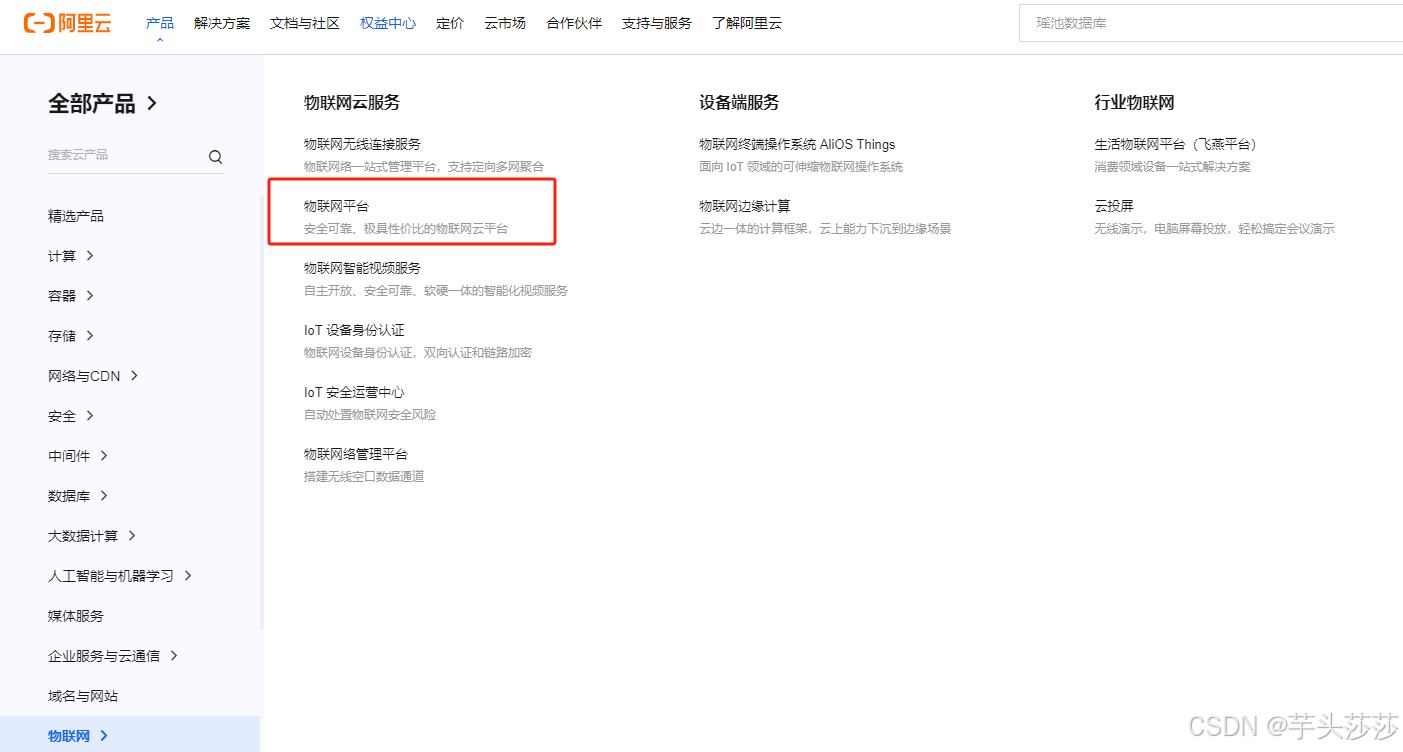
Task: Open the 定价 menu item
Action: pyautogui.click(x=450, y=23)
